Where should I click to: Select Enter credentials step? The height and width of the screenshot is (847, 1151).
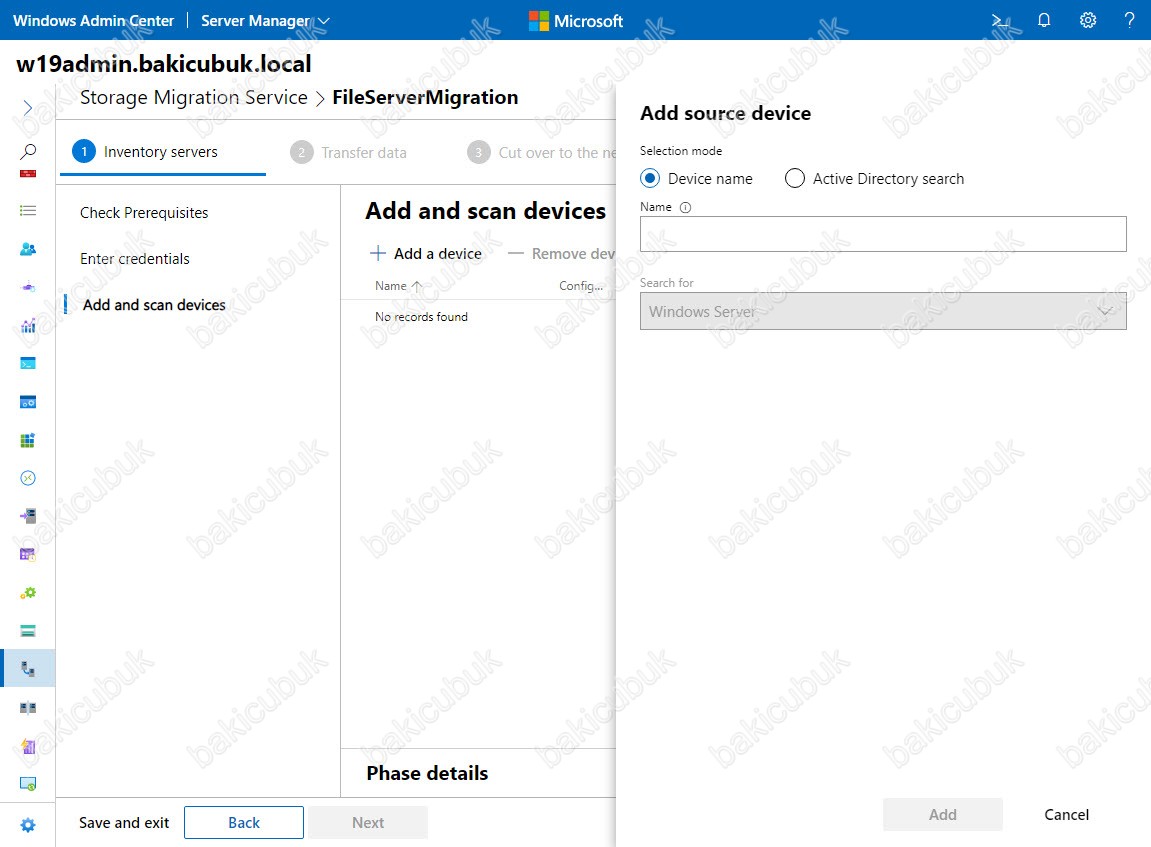click(134, 258)
